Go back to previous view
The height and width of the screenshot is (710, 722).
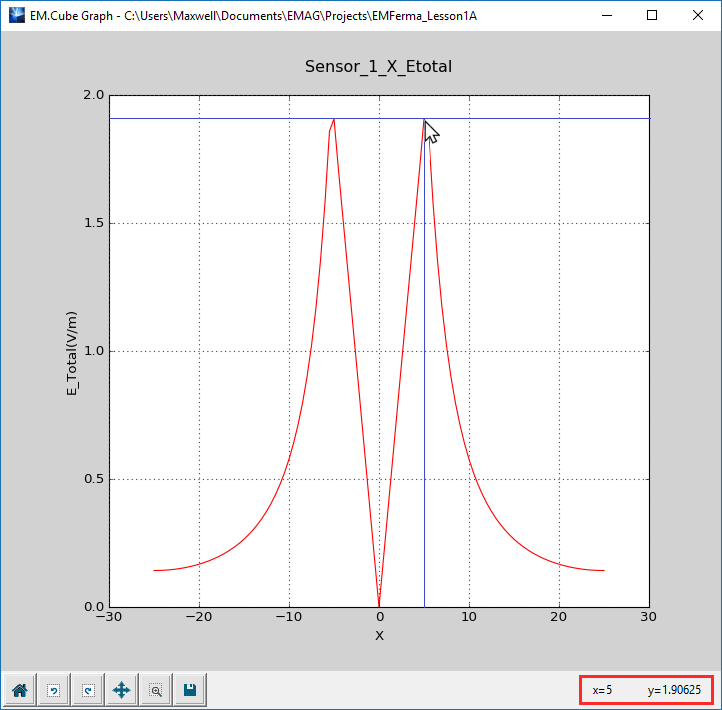pos(53,689)
